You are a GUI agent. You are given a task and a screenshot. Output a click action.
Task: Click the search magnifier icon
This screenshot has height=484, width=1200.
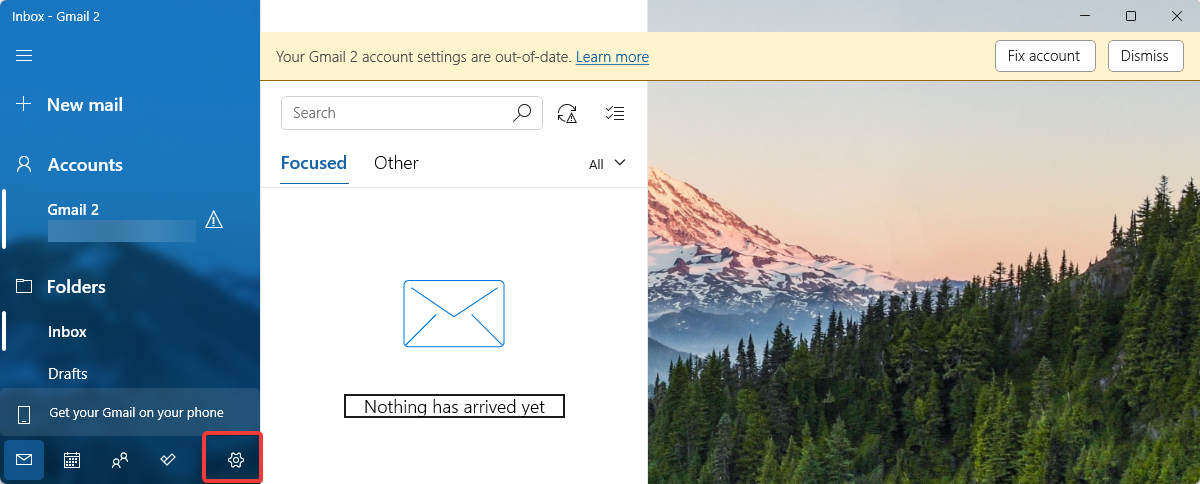click(522, 113)
